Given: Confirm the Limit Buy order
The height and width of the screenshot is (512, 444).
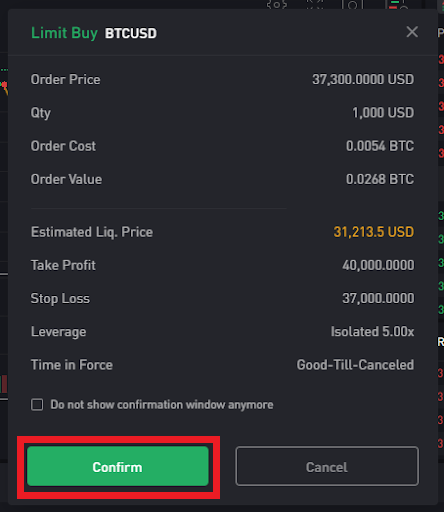Looking at the screenshot, I should 118,466.
